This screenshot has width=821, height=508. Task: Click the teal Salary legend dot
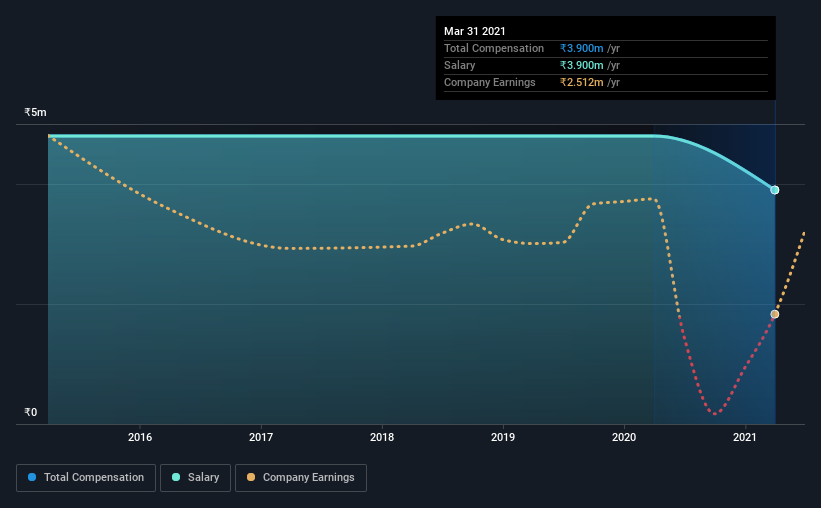pyautogui.click(x=176, y=477)
